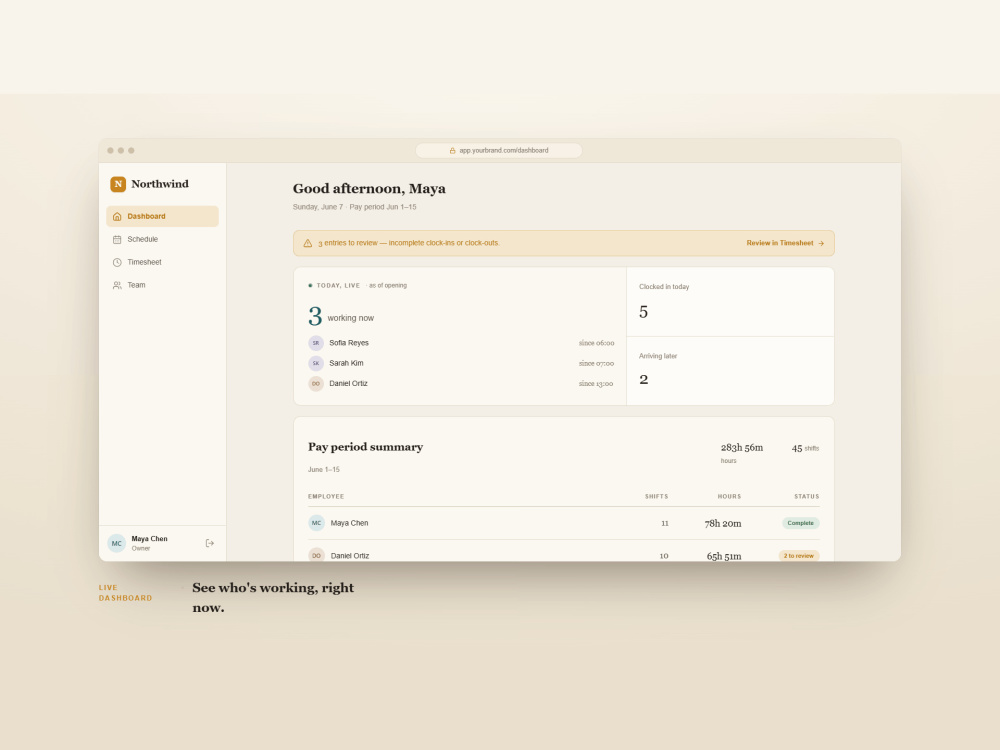The width and height of the screenshot is (1000, 750).
Task: Click the SK avatar for Sarah Kim
Action: (x=316, y=364)
